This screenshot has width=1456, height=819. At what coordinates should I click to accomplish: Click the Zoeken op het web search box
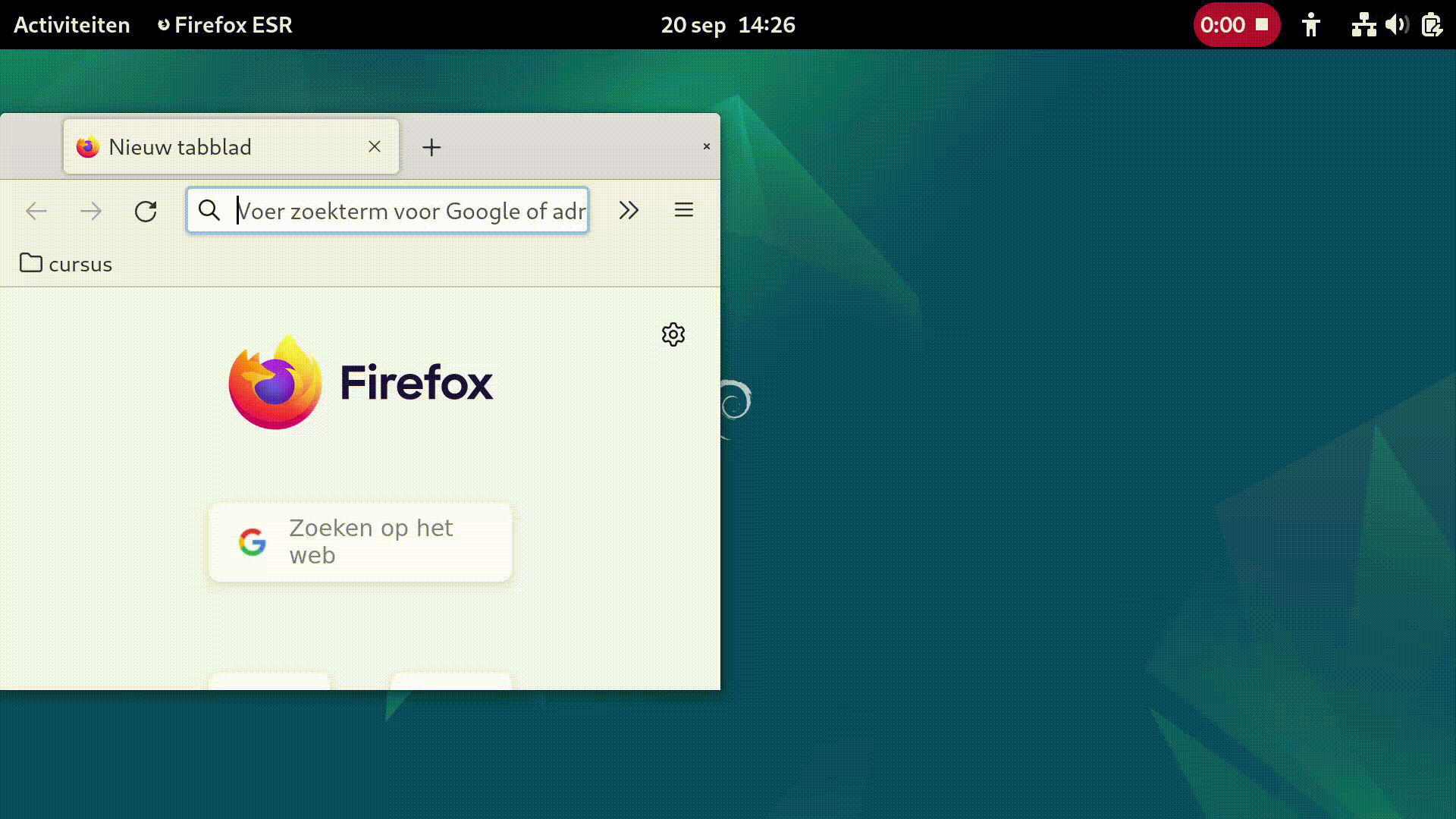tap(360, 542)
